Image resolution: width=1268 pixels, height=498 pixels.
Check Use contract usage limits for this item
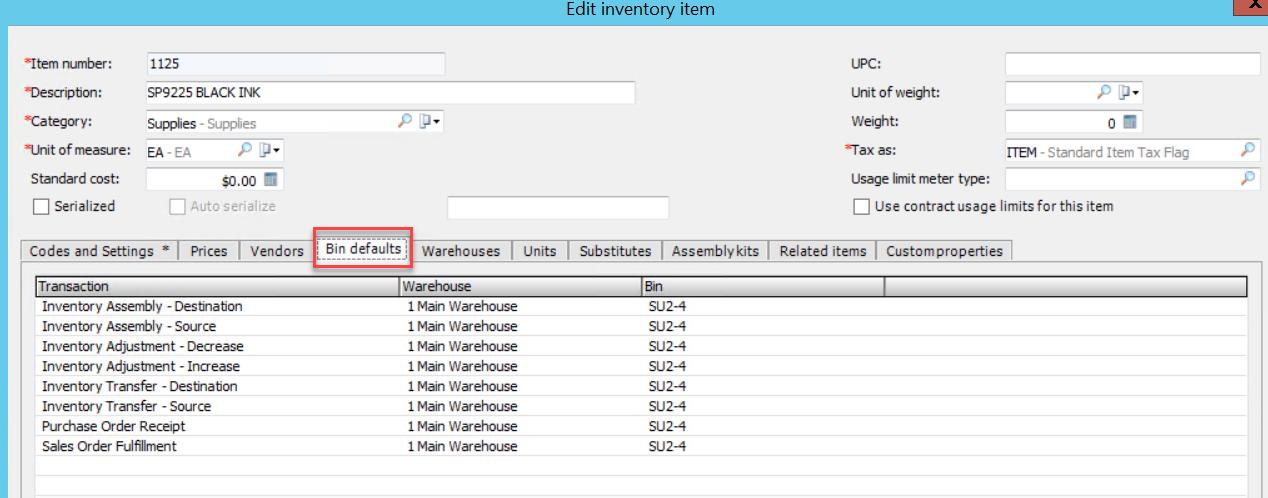(861, 206)
